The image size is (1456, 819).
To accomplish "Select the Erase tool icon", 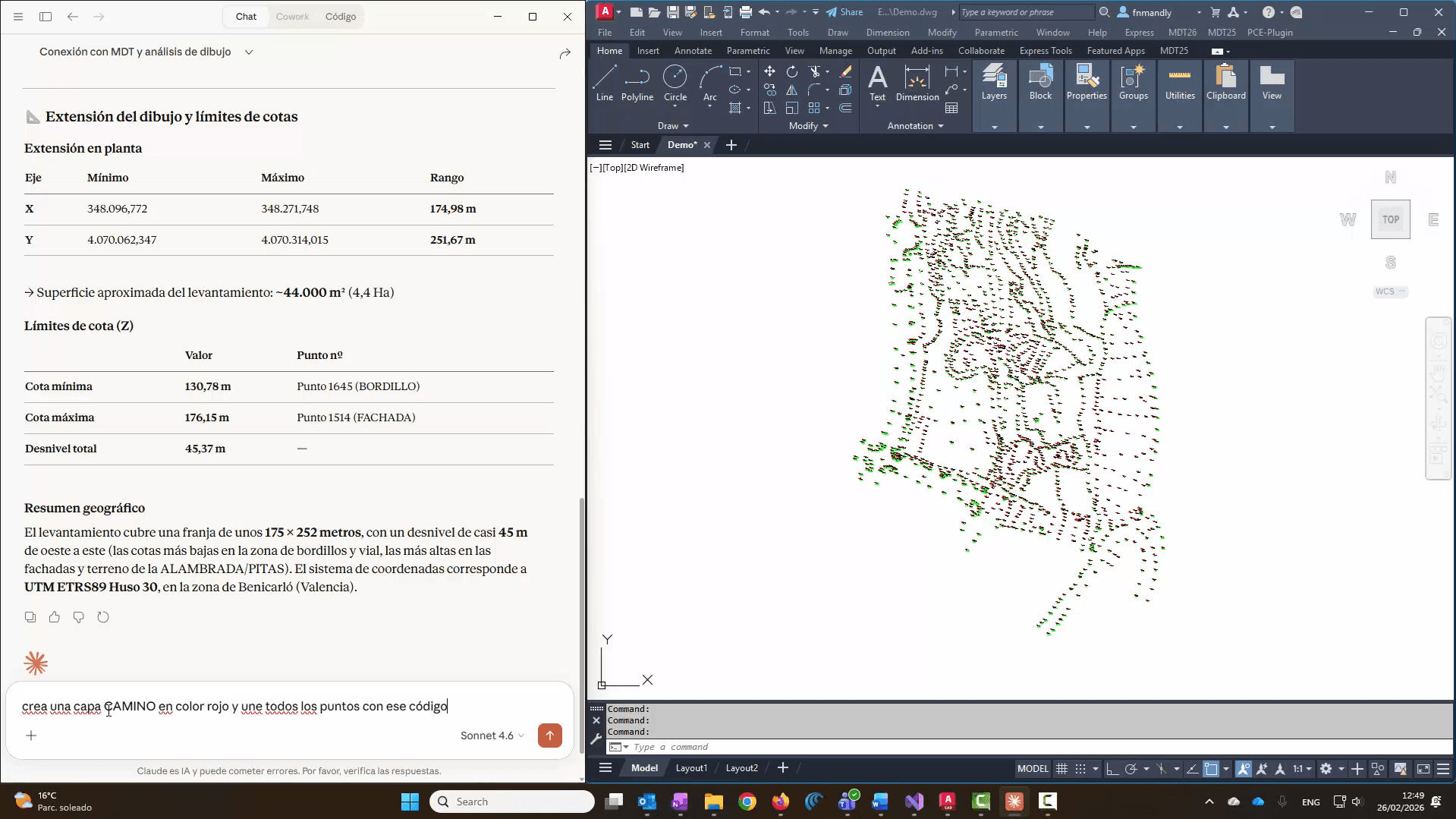I will [x=845, y=71].
